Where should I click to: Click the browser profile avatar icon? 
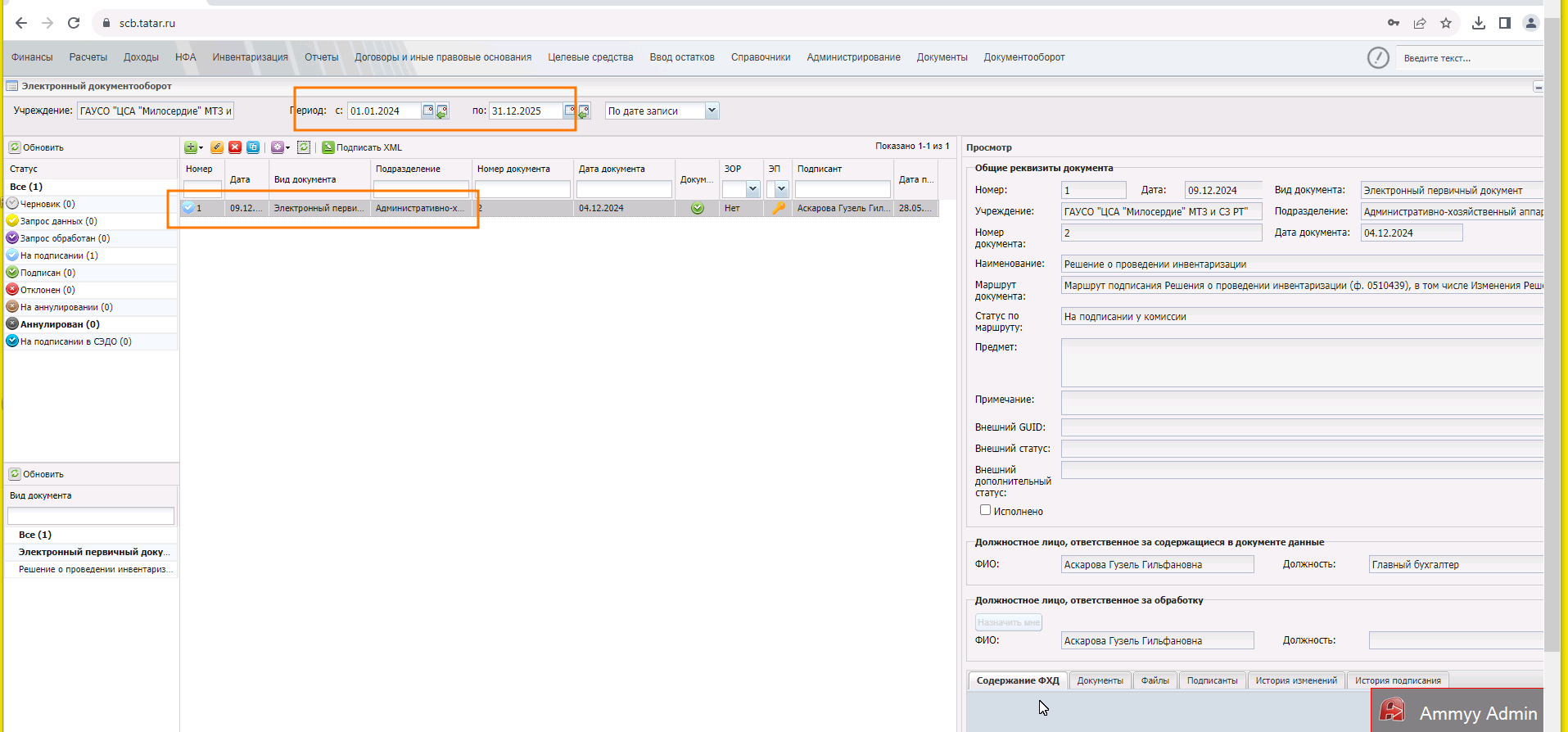click(x=1530, y=23)
